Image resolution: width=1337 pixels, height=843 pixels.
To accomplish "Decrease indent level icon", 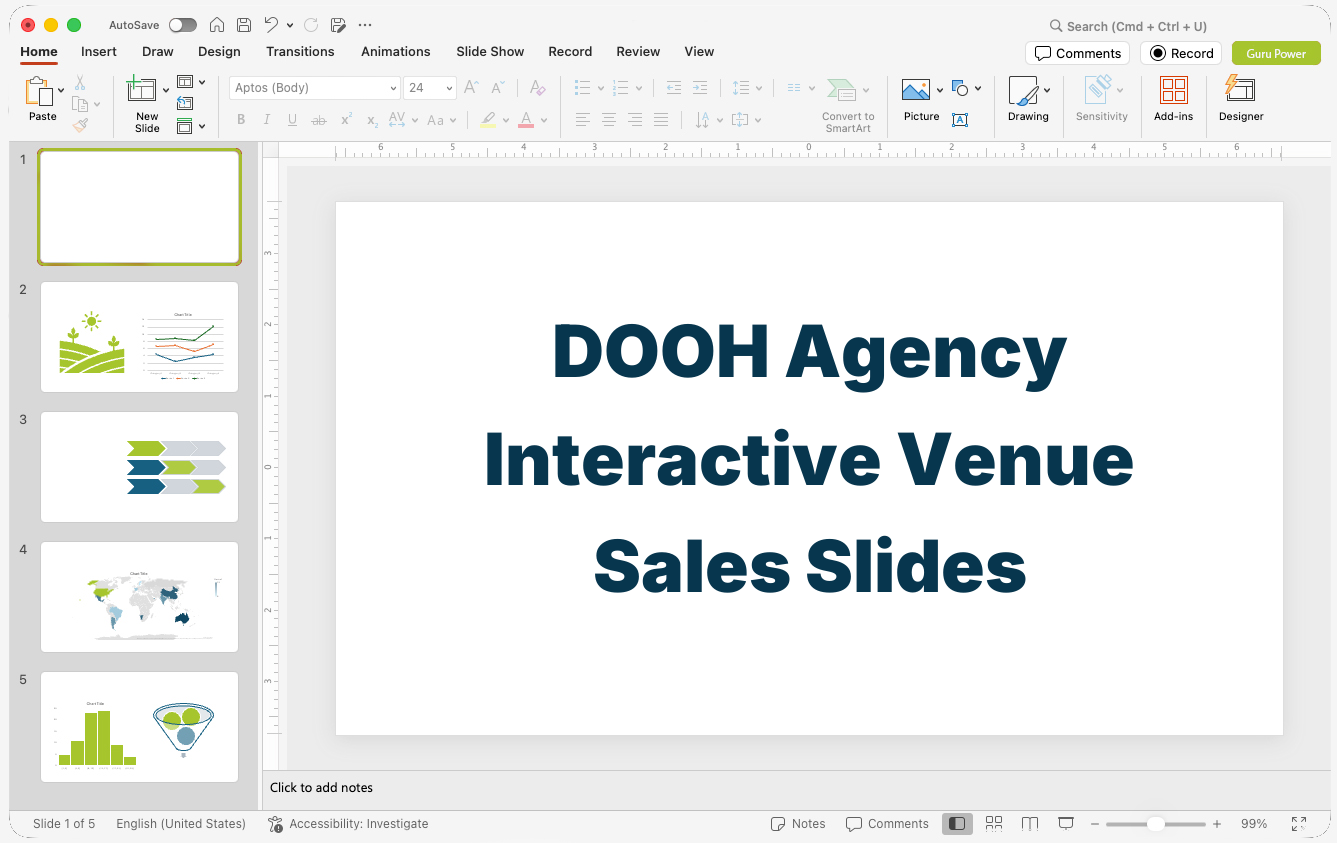I will (x=674, y=88).
